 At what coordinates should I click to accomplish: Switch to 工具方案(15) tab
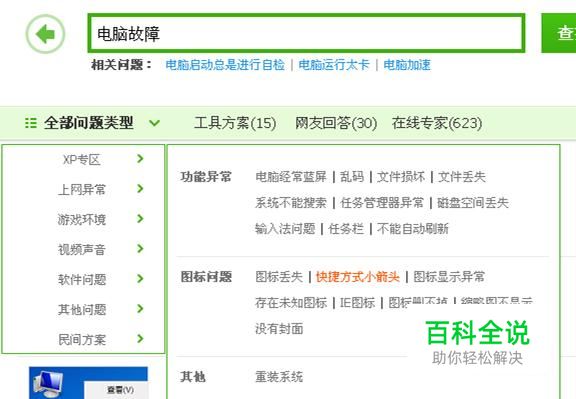click(x=235, y=123)
